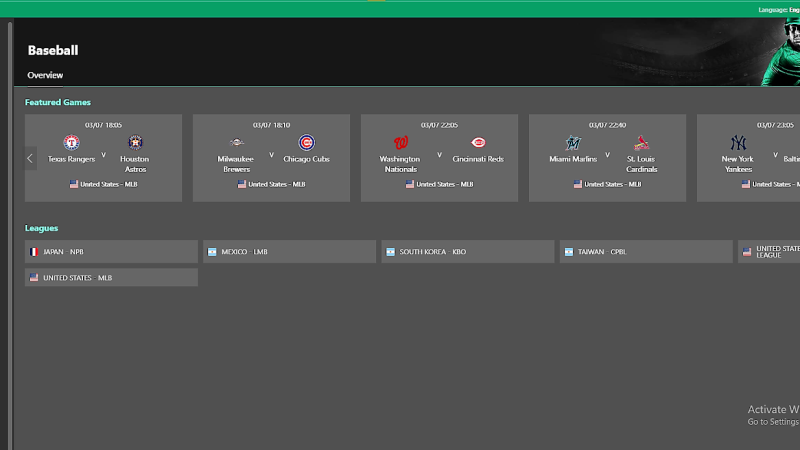Click the US flag under Brewers v Cubs
800x450 pixels.
click(242, 184)
